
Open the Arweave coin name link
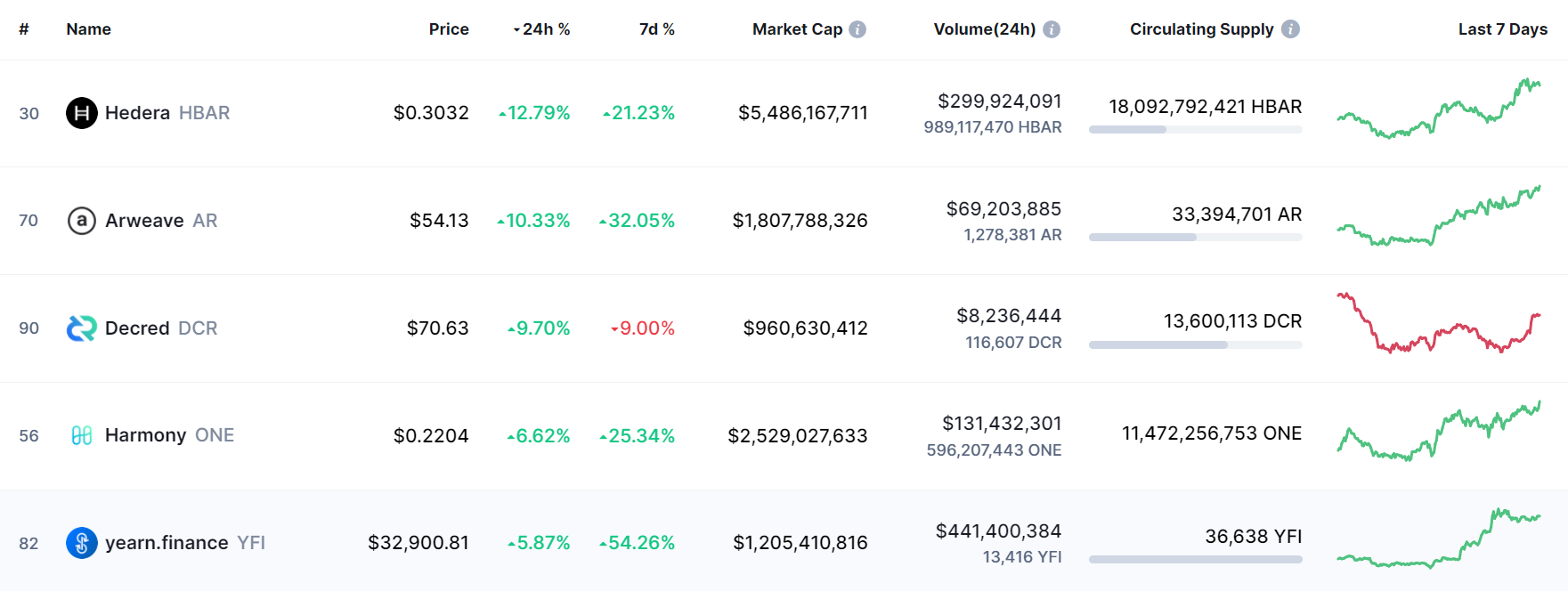click(x=148, y=221)
